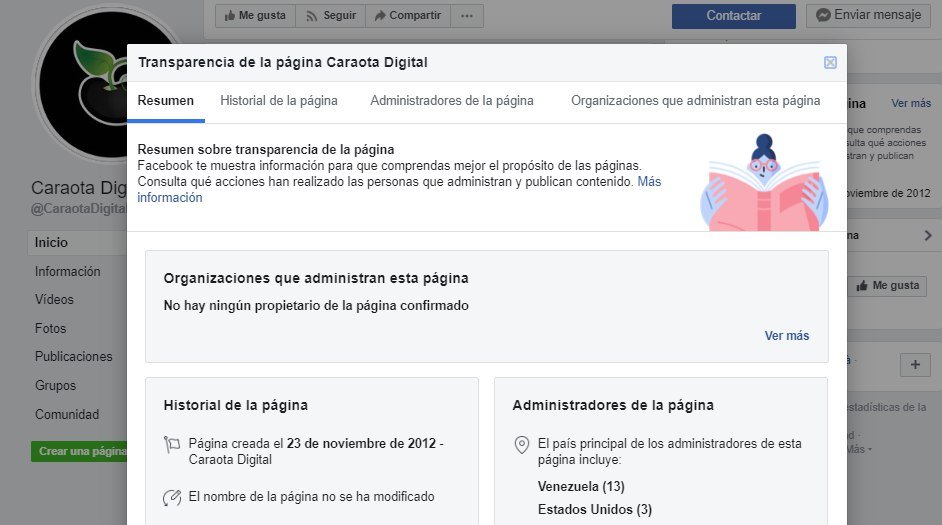Click the messenger icon on Enviar mensaje
This screenshot has width=942, height=525.
823,16
